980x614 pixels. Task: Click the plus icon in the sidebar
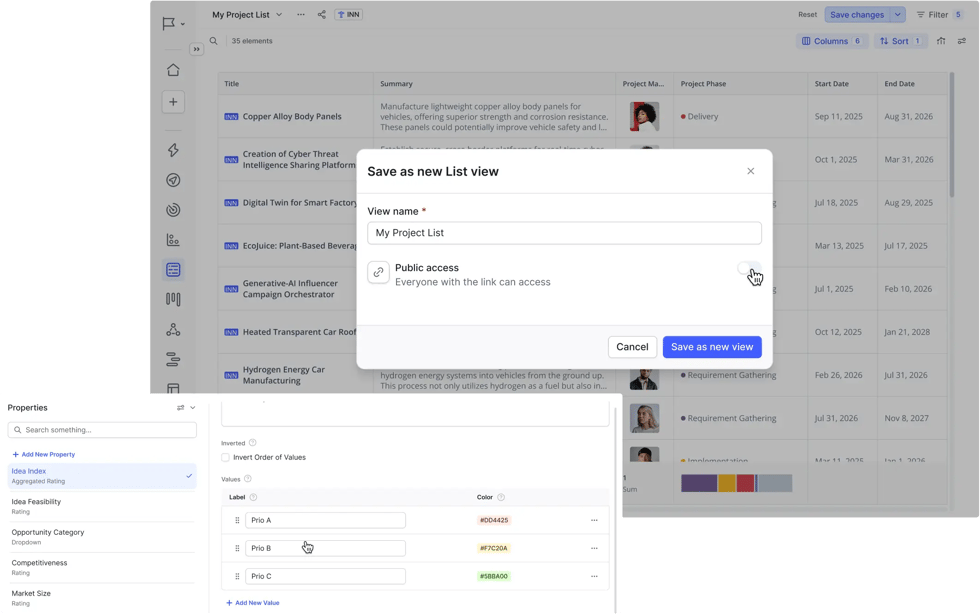pos(173,102)
